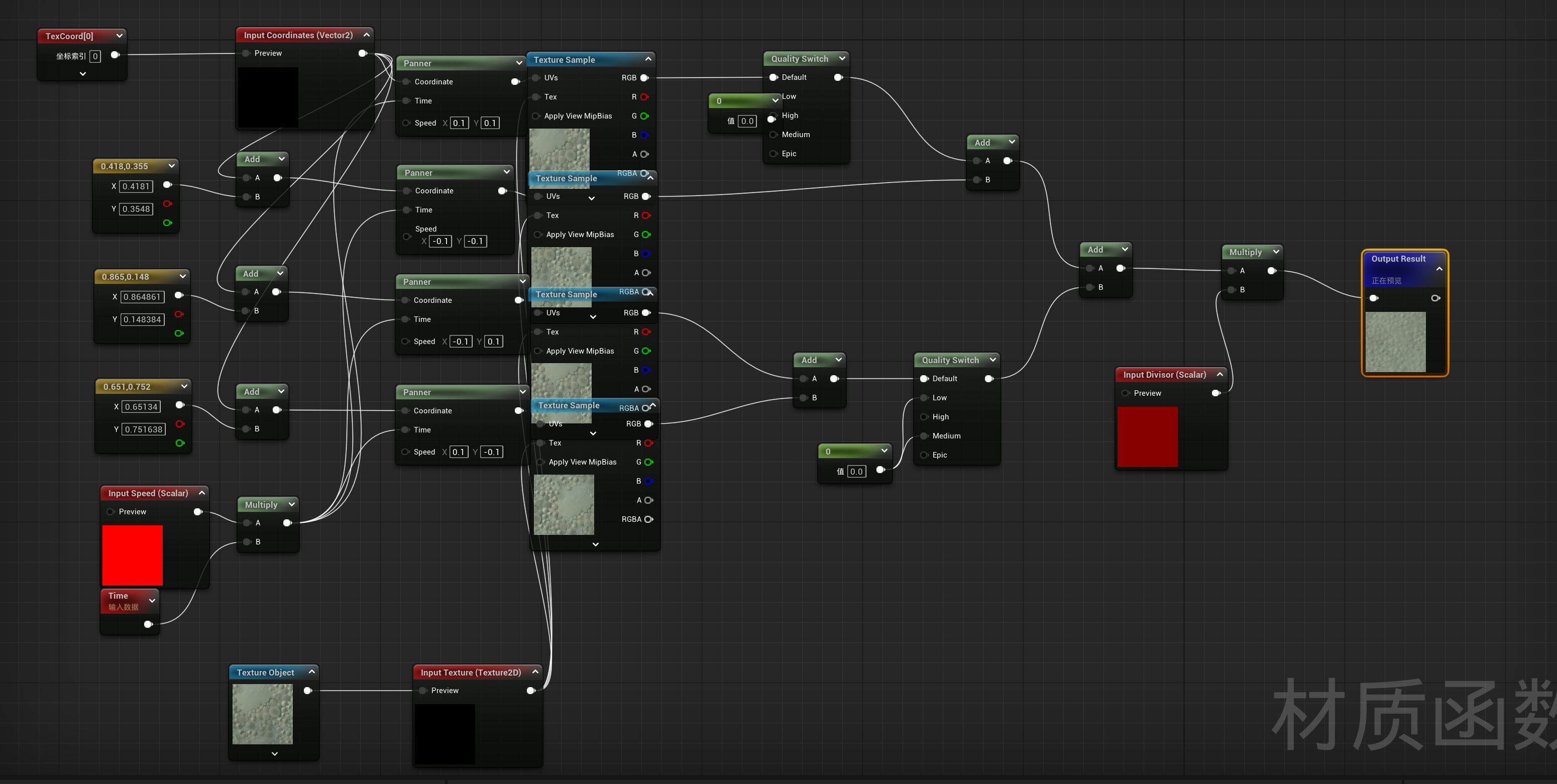Click bottom Quality Switch High input pin
The height and width of the screenshot is (784, 1557).
tap(924, 417)
